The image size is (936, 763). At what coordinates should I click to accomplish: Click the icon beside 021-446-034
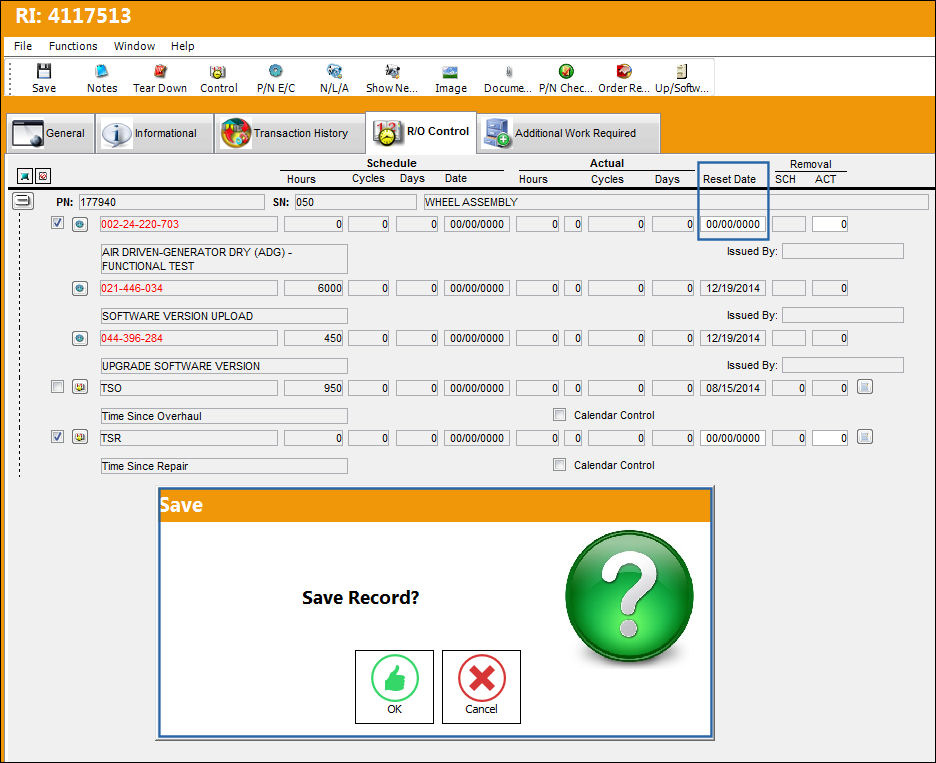point(80,288)
